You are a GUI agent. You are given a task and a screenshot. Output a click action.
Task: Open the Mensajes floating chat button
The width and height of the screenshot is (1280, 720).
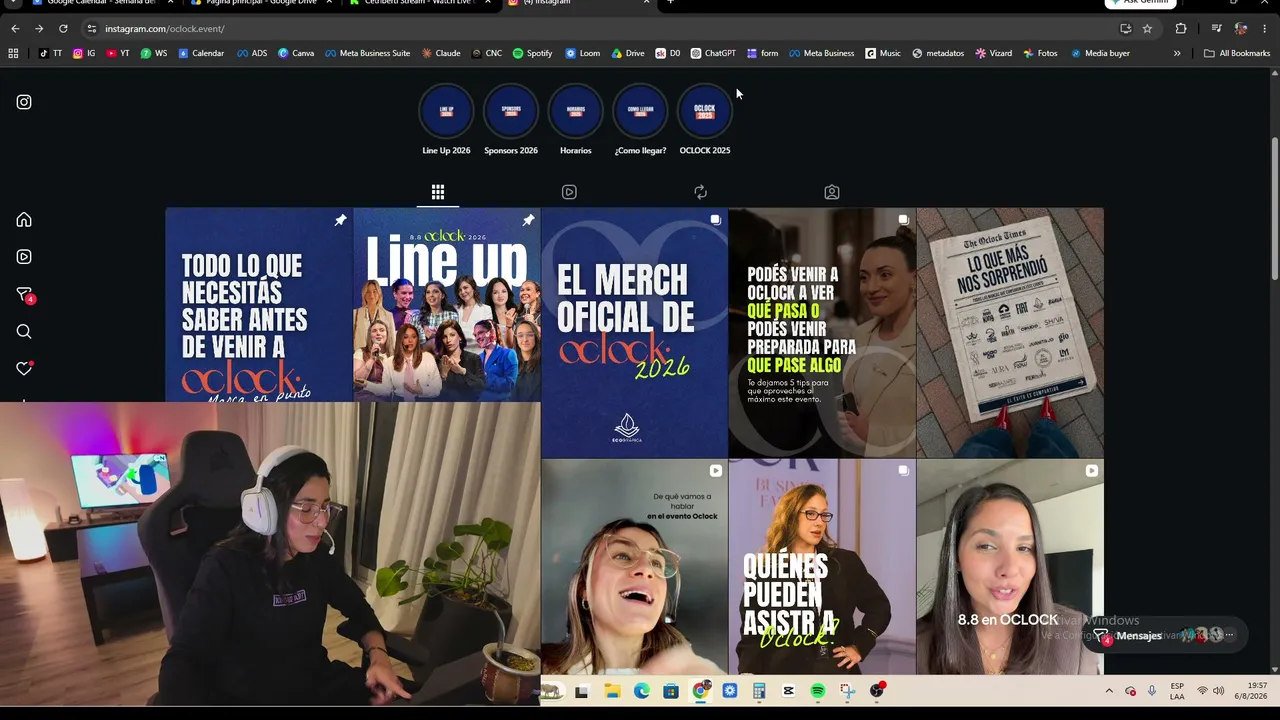coord(1165,636)
